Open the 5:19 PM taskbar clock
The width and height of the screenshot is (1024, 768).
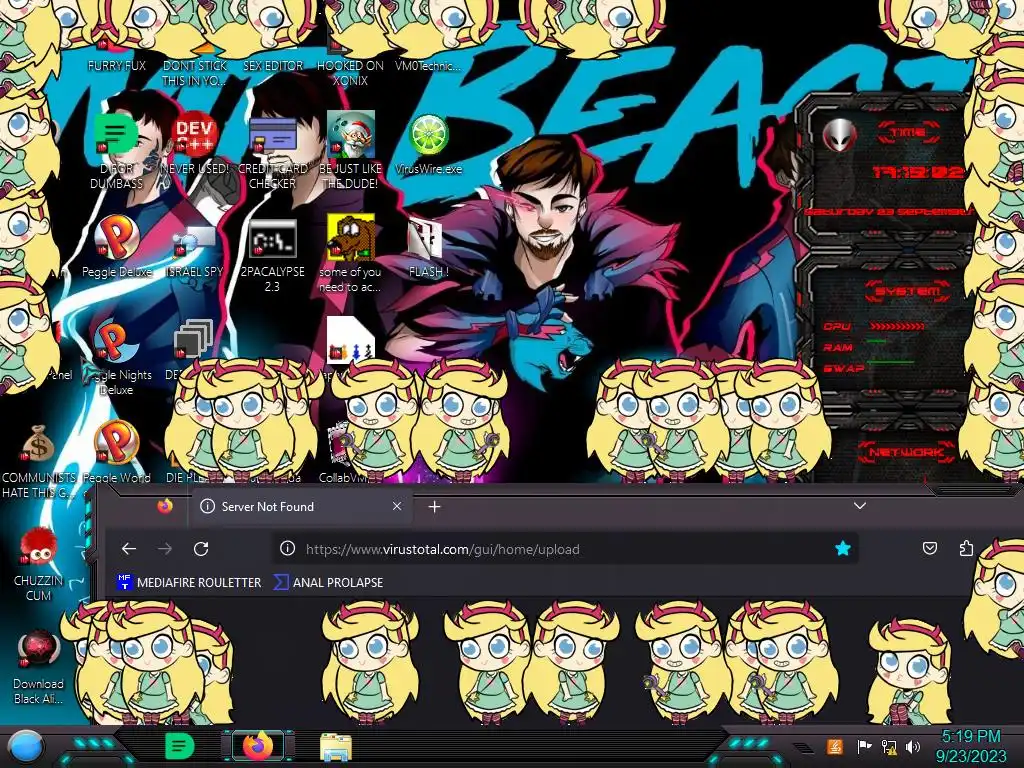coord(971,747)
